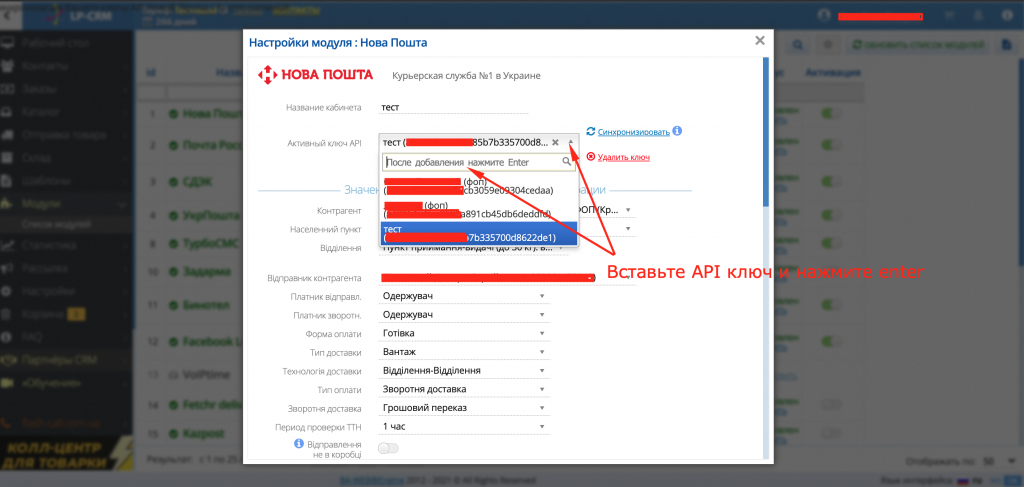Collapse the active API key dropdown arrow
1024x487 pixels.
tap(571, 142)
